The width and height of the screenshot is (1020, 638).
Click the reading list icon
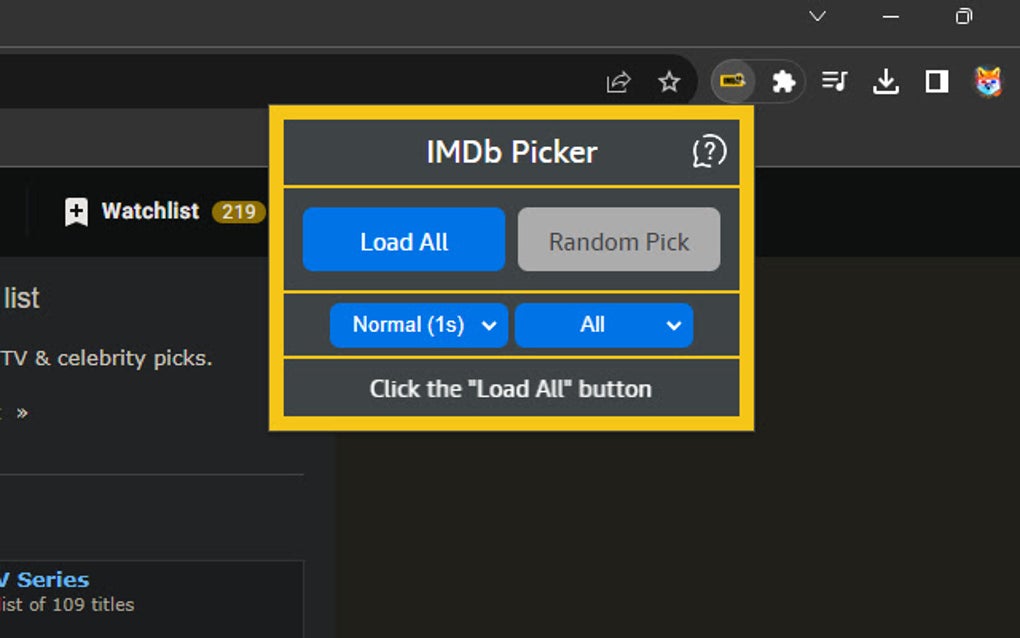pos(834,81)
